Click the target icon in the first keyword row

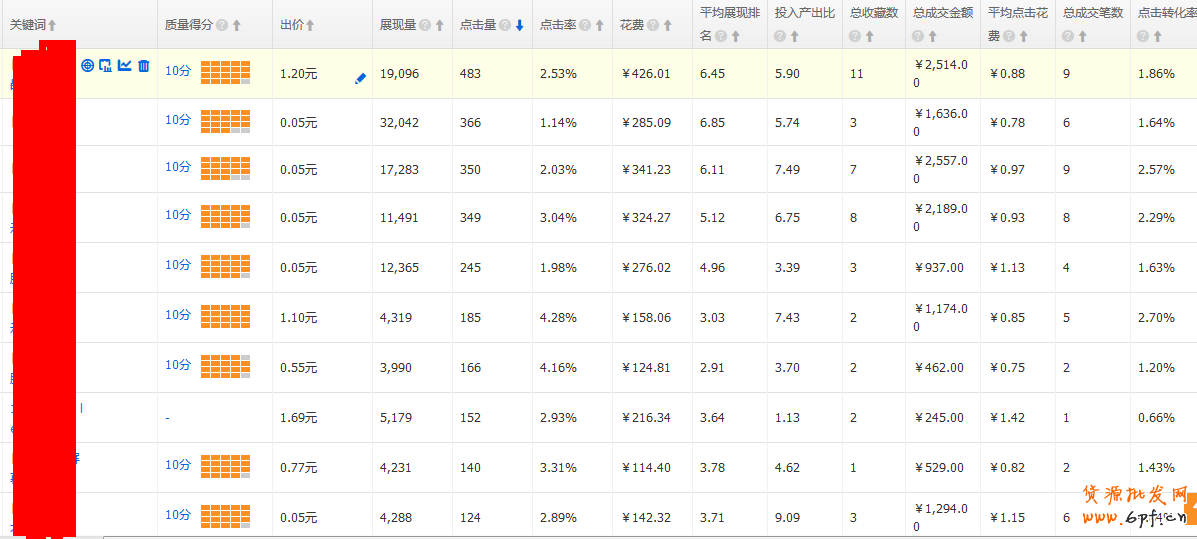point(88,66)
